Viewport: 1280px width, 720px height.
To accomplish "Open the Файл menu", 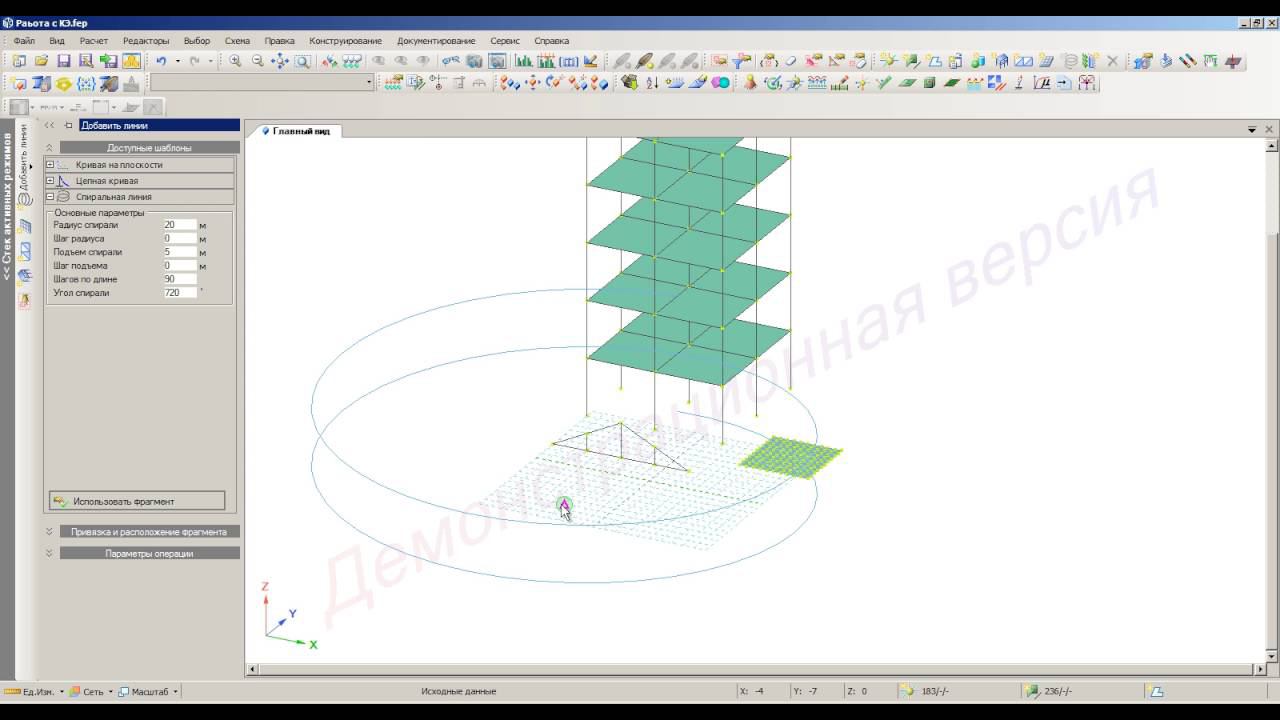I will click(x=24, y=41).
